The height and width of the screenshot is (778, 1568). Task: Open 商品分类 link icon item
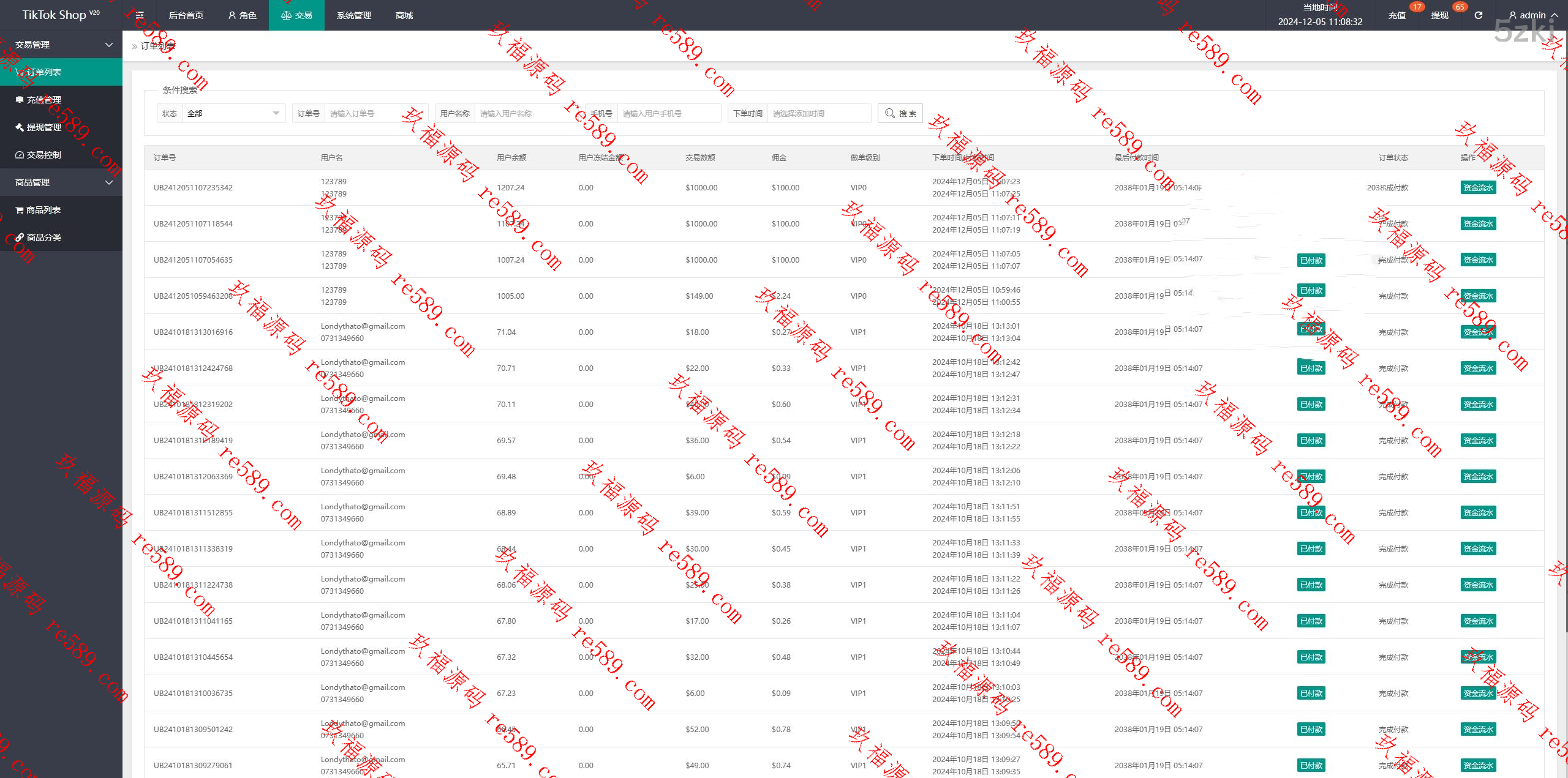[43, 238]
